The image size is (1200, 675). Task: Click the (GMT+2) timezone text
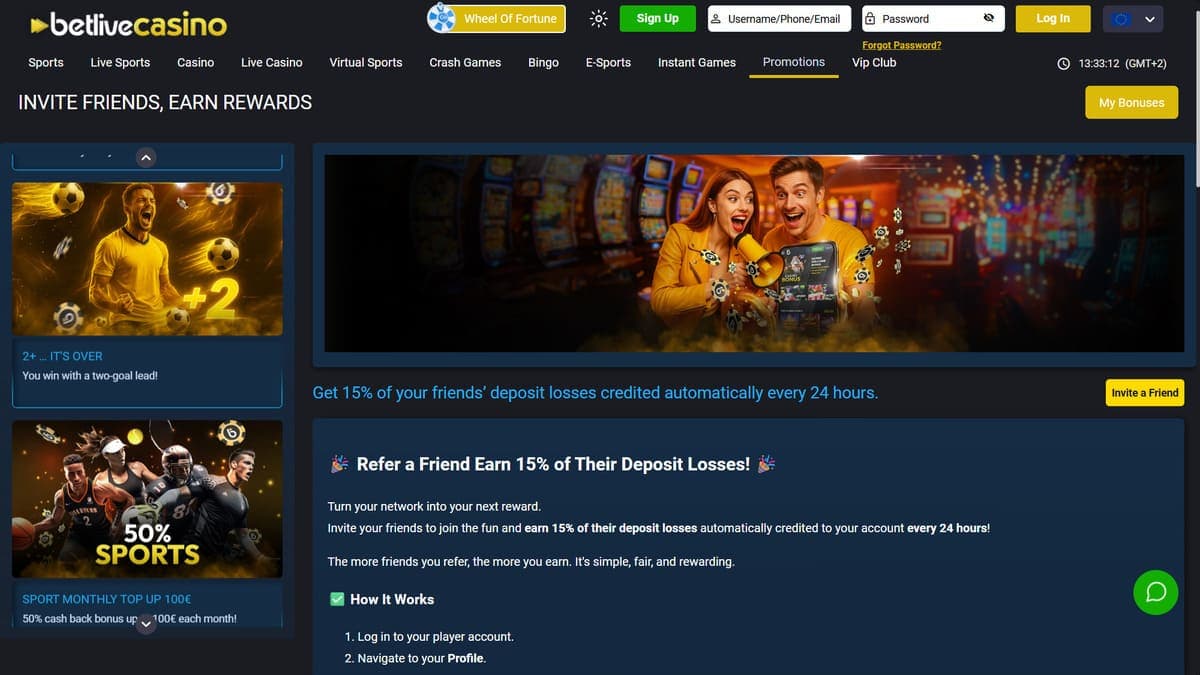[1146, 63]
